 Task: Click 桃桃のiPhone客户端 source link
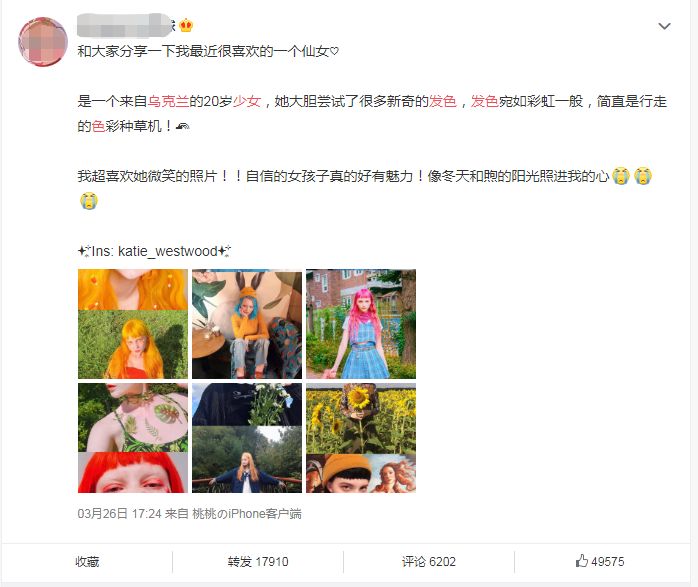tap(247, 514)
